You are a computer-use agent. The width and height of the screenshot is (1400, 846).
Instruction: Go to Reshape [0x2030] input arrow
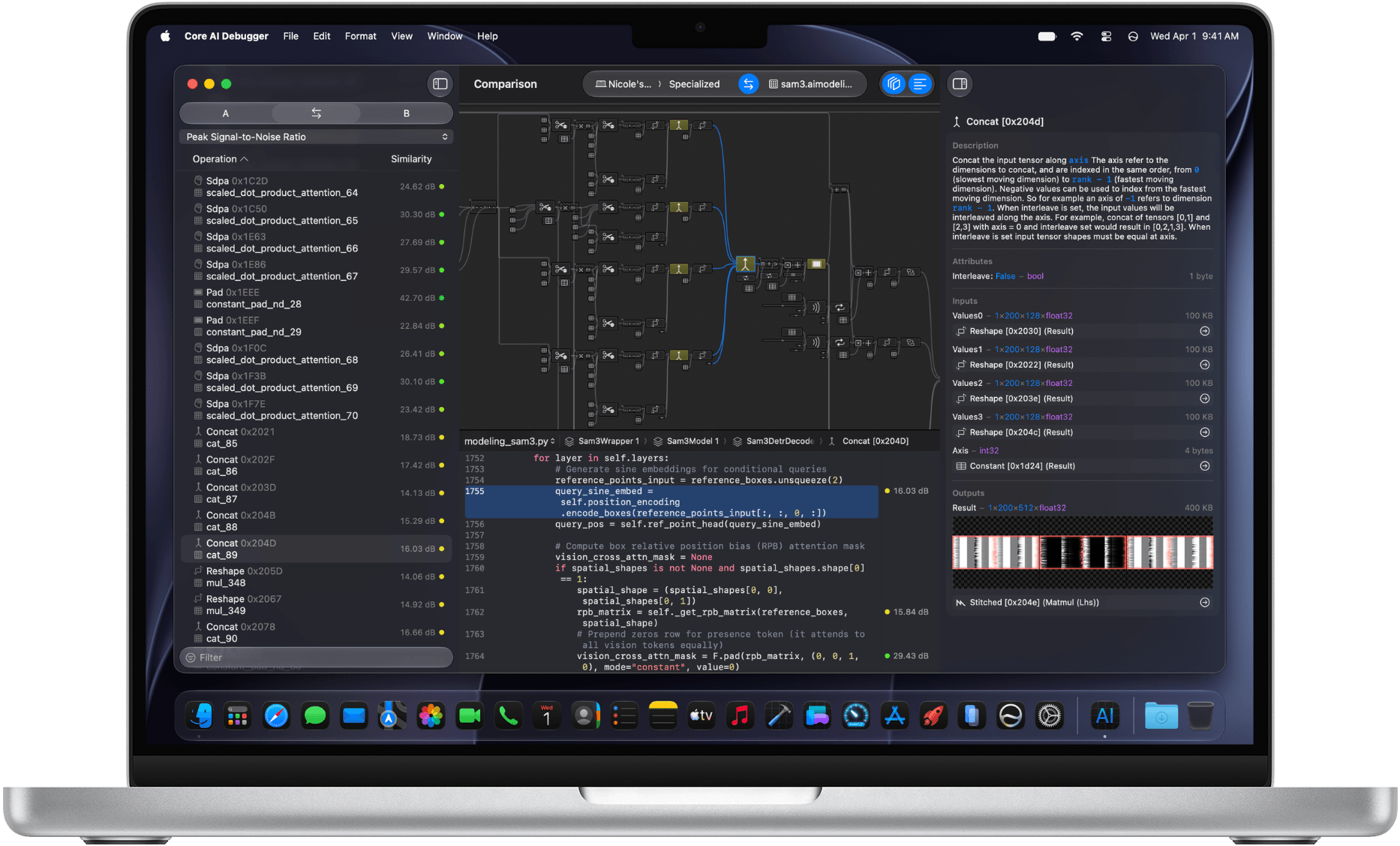coord(1205,331)
